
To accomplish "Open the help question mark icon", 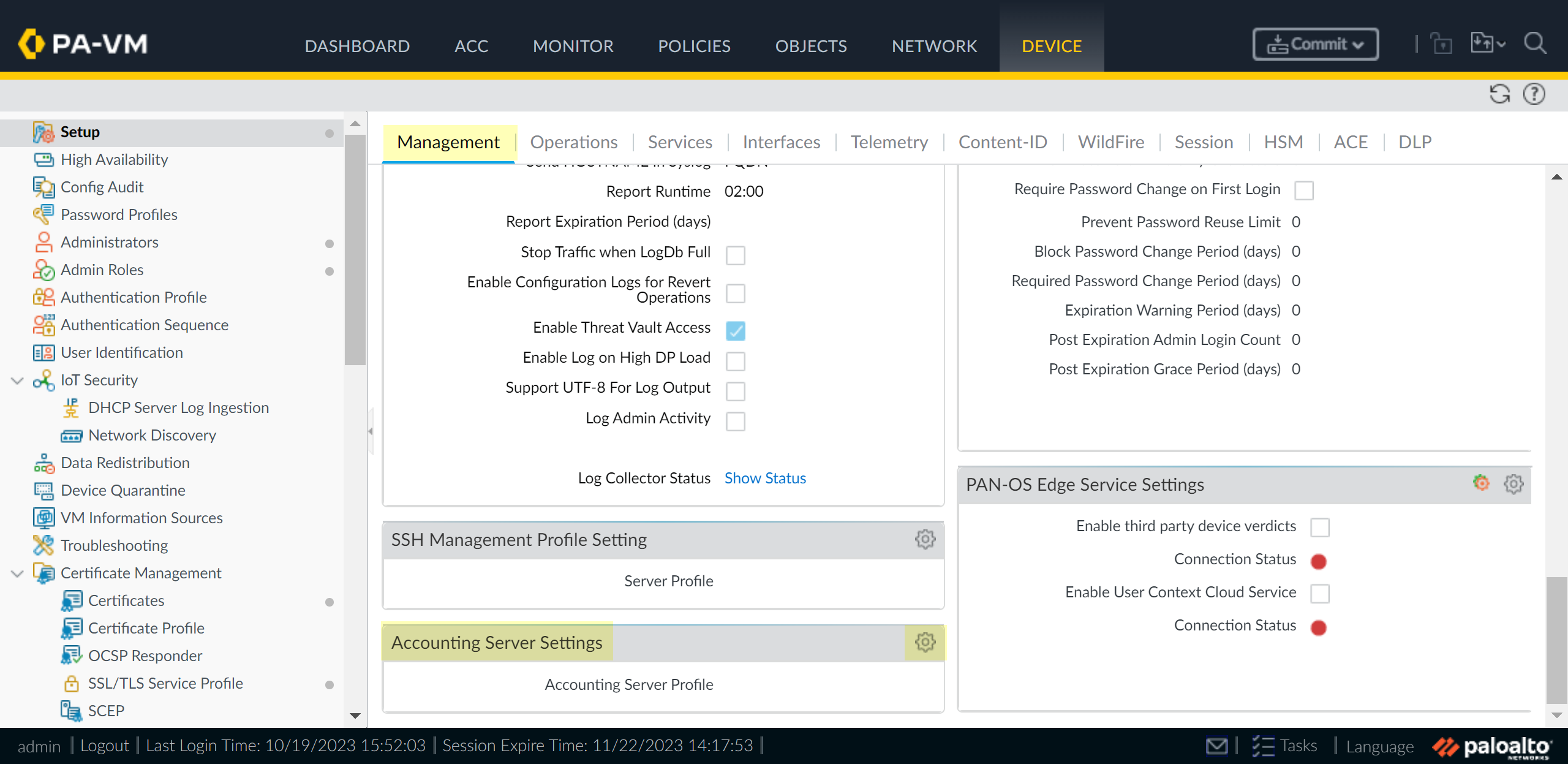I will (x=1534, y=94).
